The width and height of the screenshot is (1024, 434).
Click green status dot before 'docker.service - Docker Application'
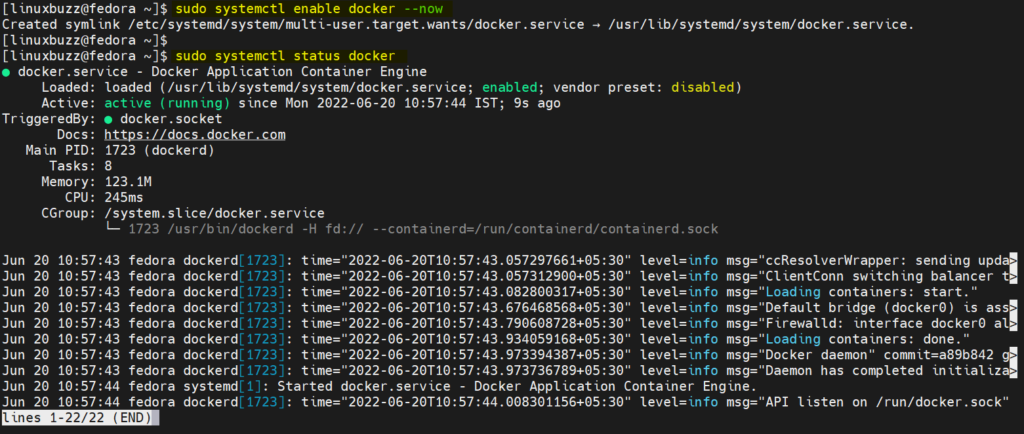[6, 72]
